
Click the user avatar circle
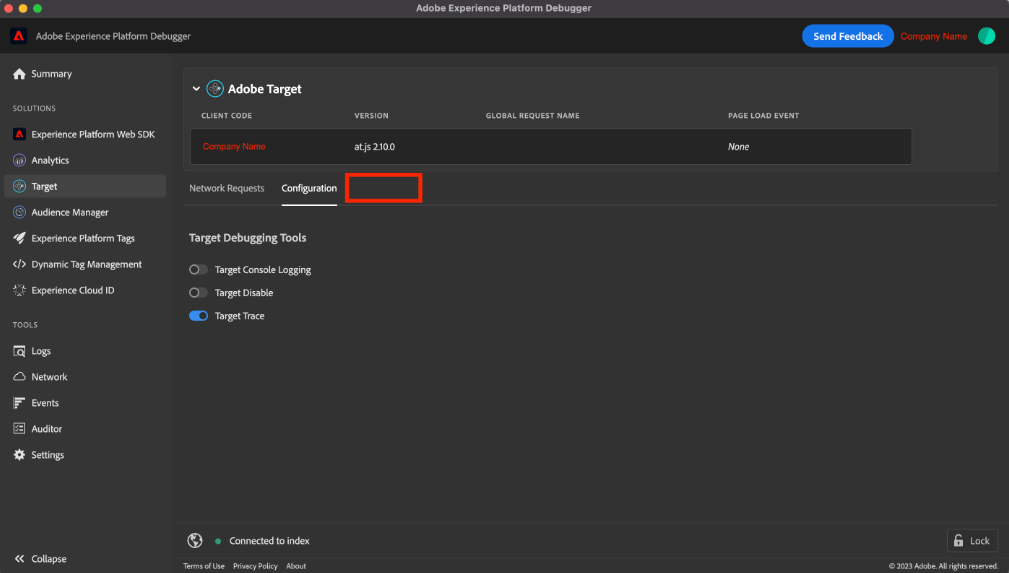986,36
